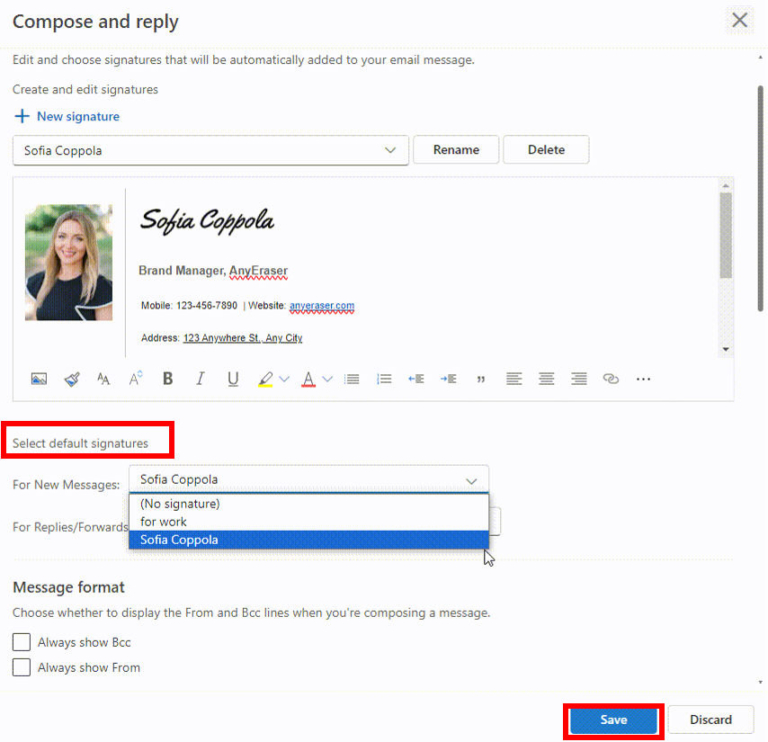Close the Compose and reply panel
The image size is (768, 742).
tap(740, 20)
